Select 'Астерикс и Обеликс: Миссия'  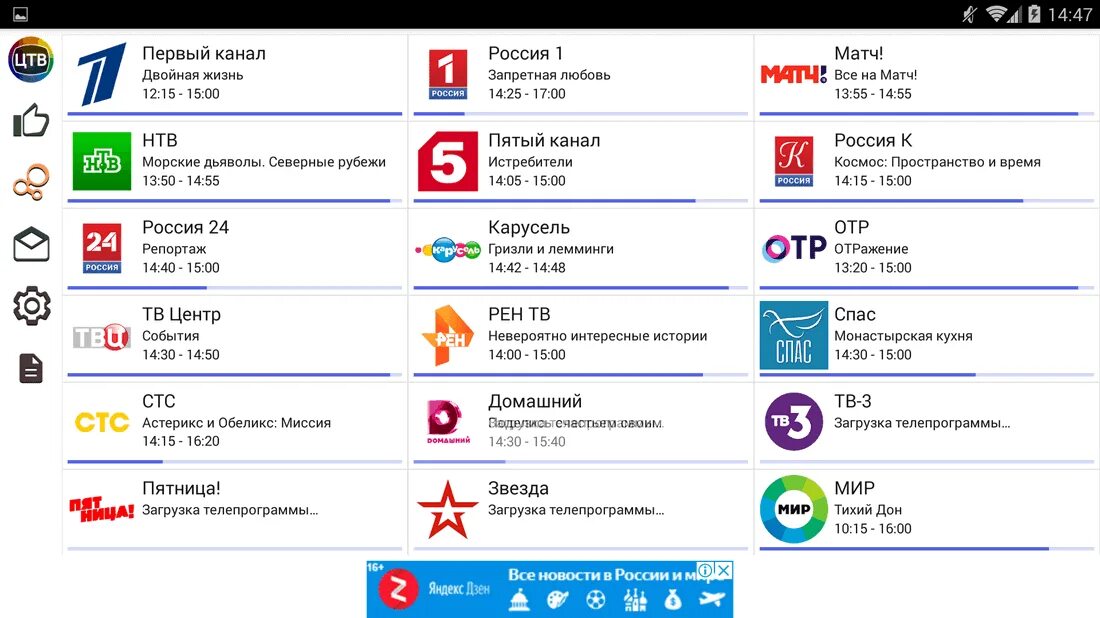click(236, 423)
